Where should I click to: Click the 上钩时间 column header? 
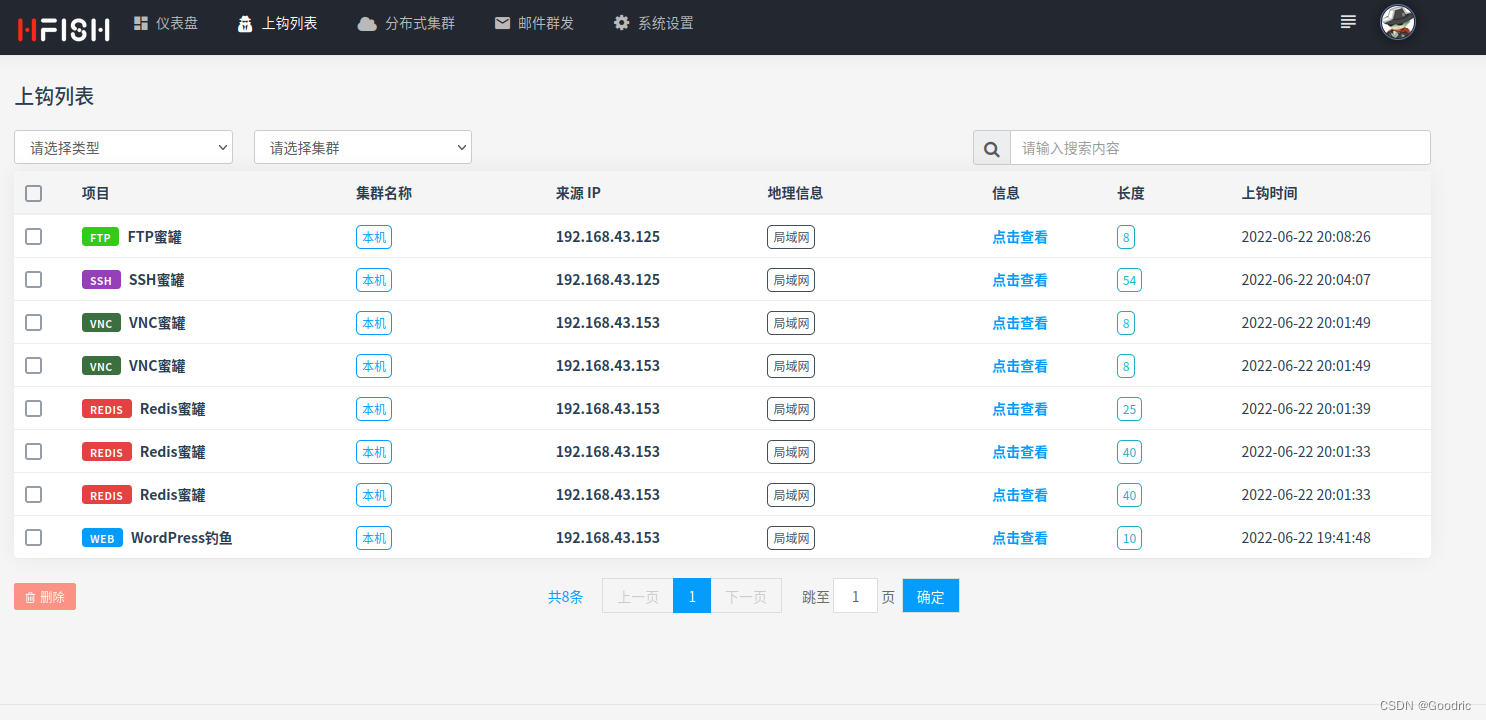point(1269,193)
